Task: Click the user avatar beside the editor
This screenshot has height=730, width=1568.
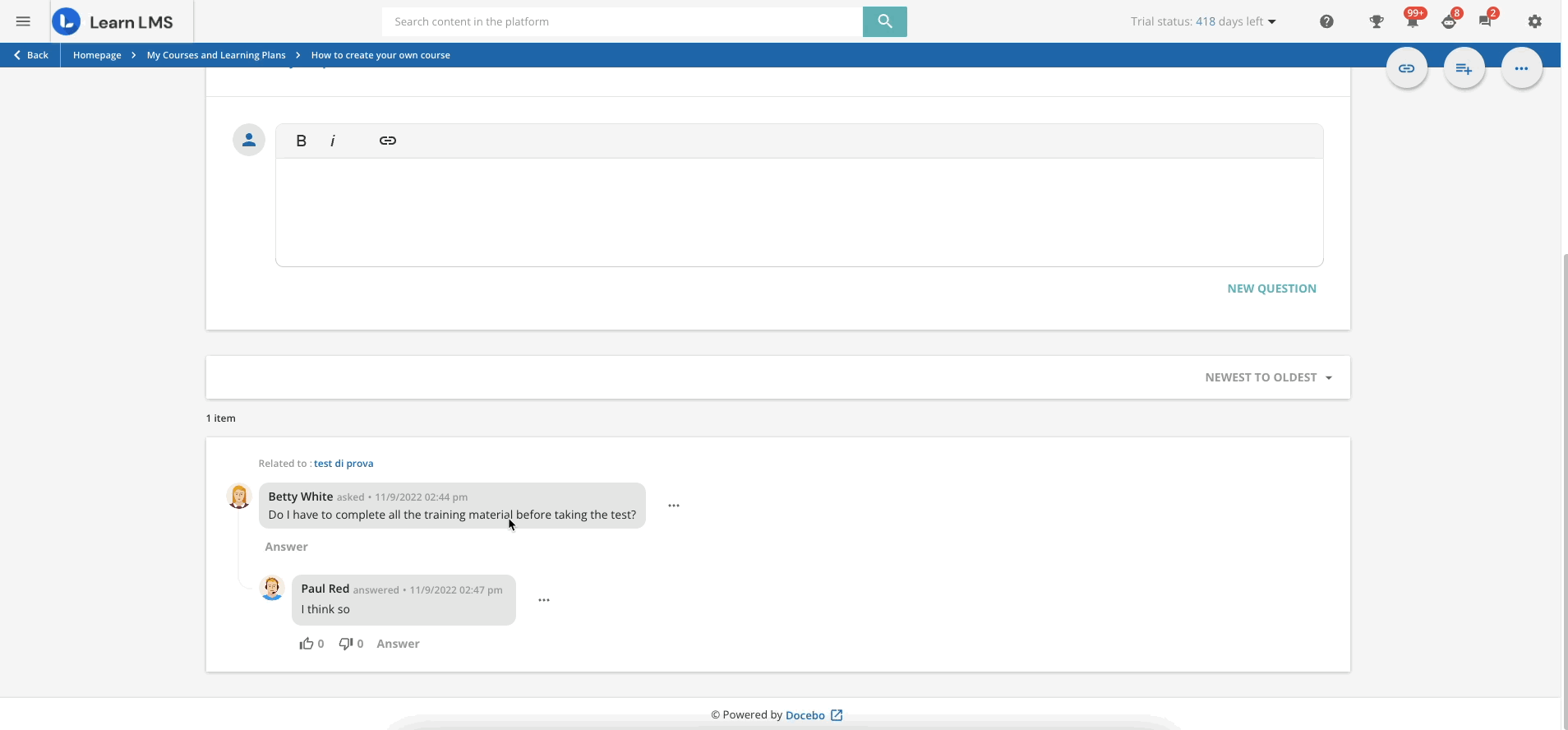Action: (x=249, y=140)
